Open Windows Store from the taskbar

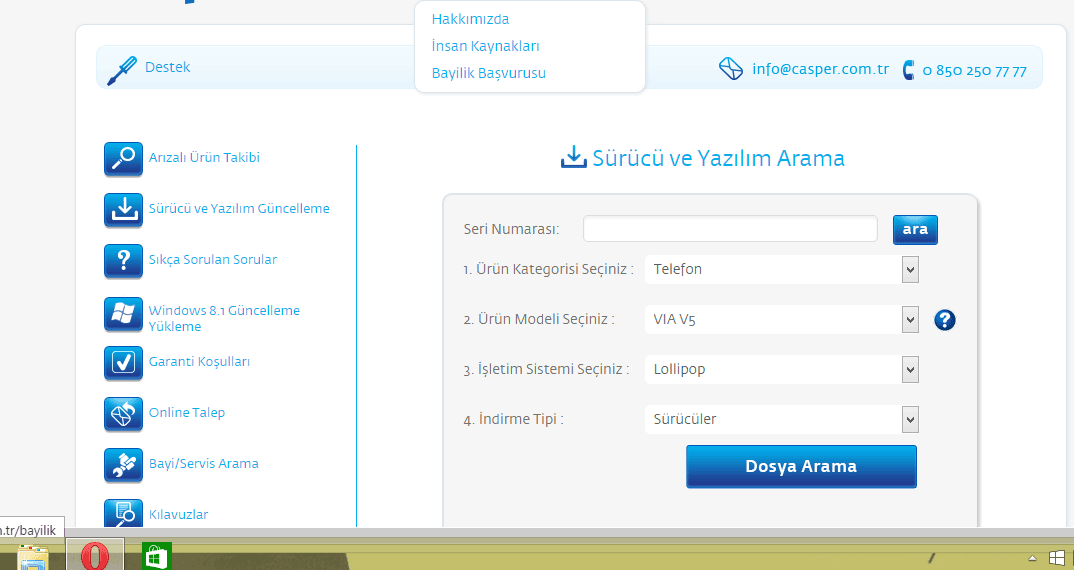click(157, 556)
